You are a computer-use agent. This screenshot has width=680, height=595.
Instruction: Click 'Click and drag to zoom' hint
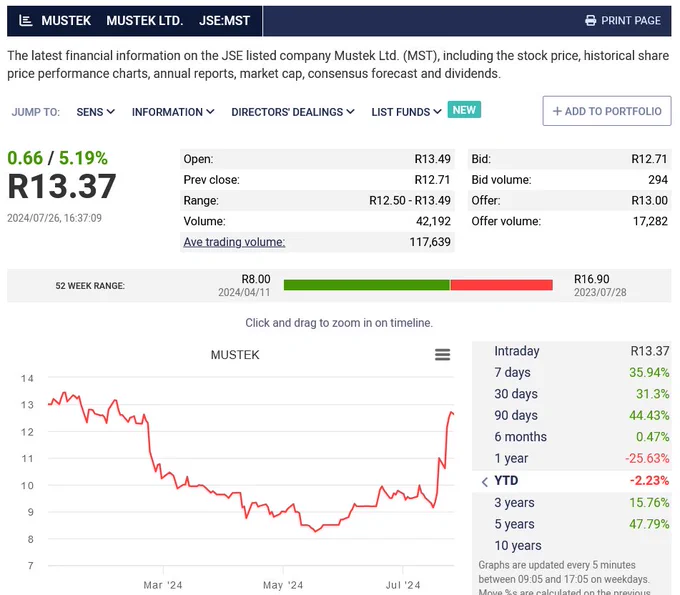coord(339,323)
